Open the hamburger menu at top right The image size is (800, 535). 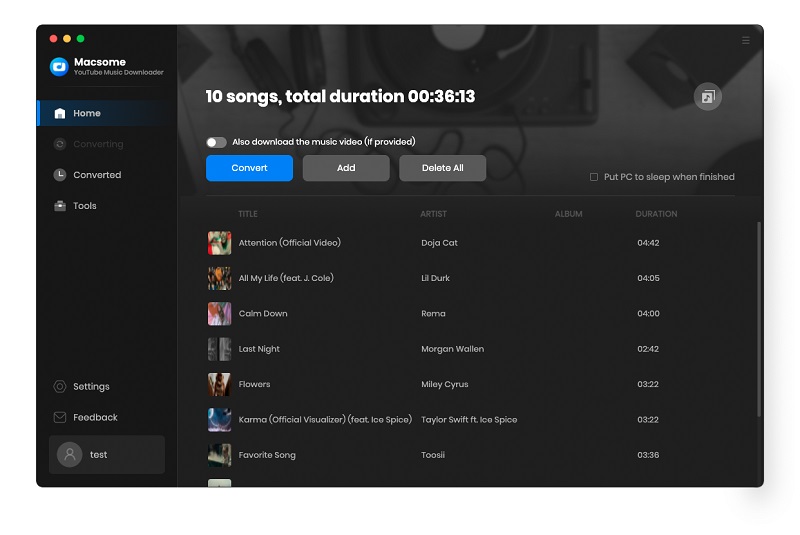click(745, 41)
